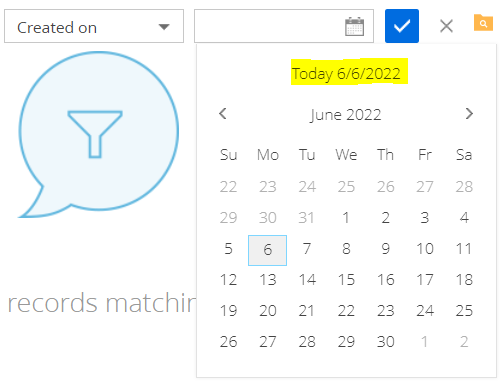Pick Saturday June 25
Image resolution: width=504 pixels, height=387 pixels.
(x=464, y=311)
